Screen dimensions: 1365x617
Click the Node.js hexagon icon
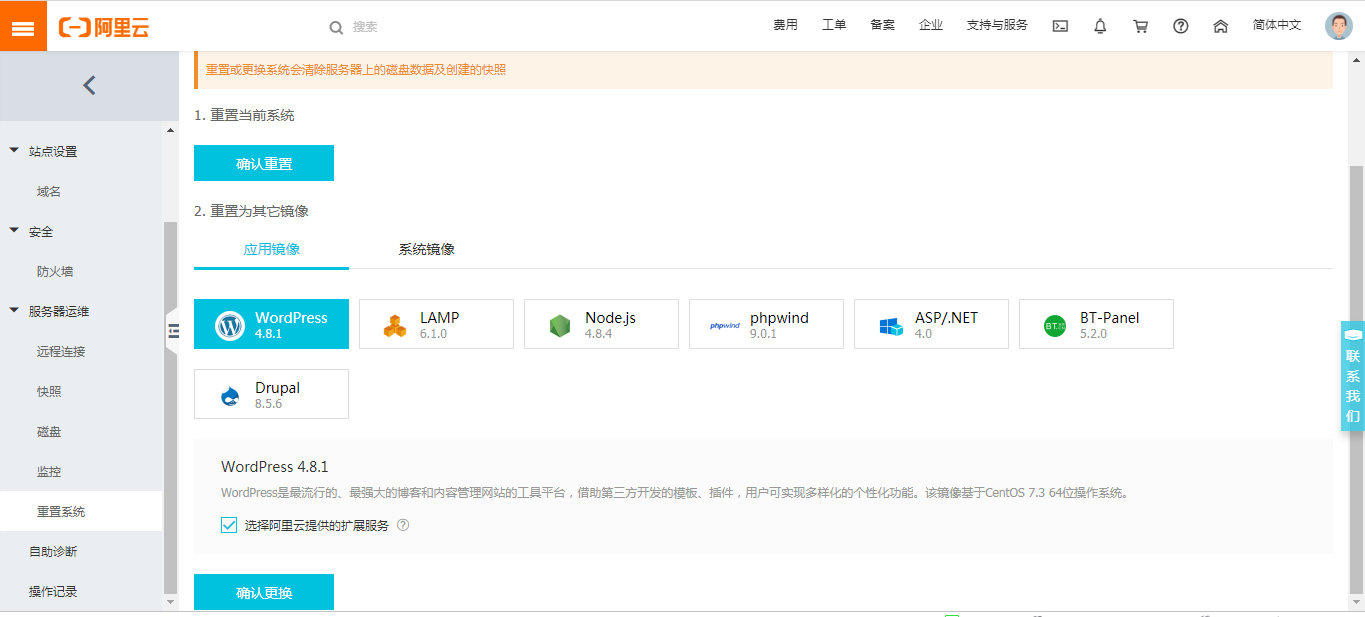click(560, 326)
